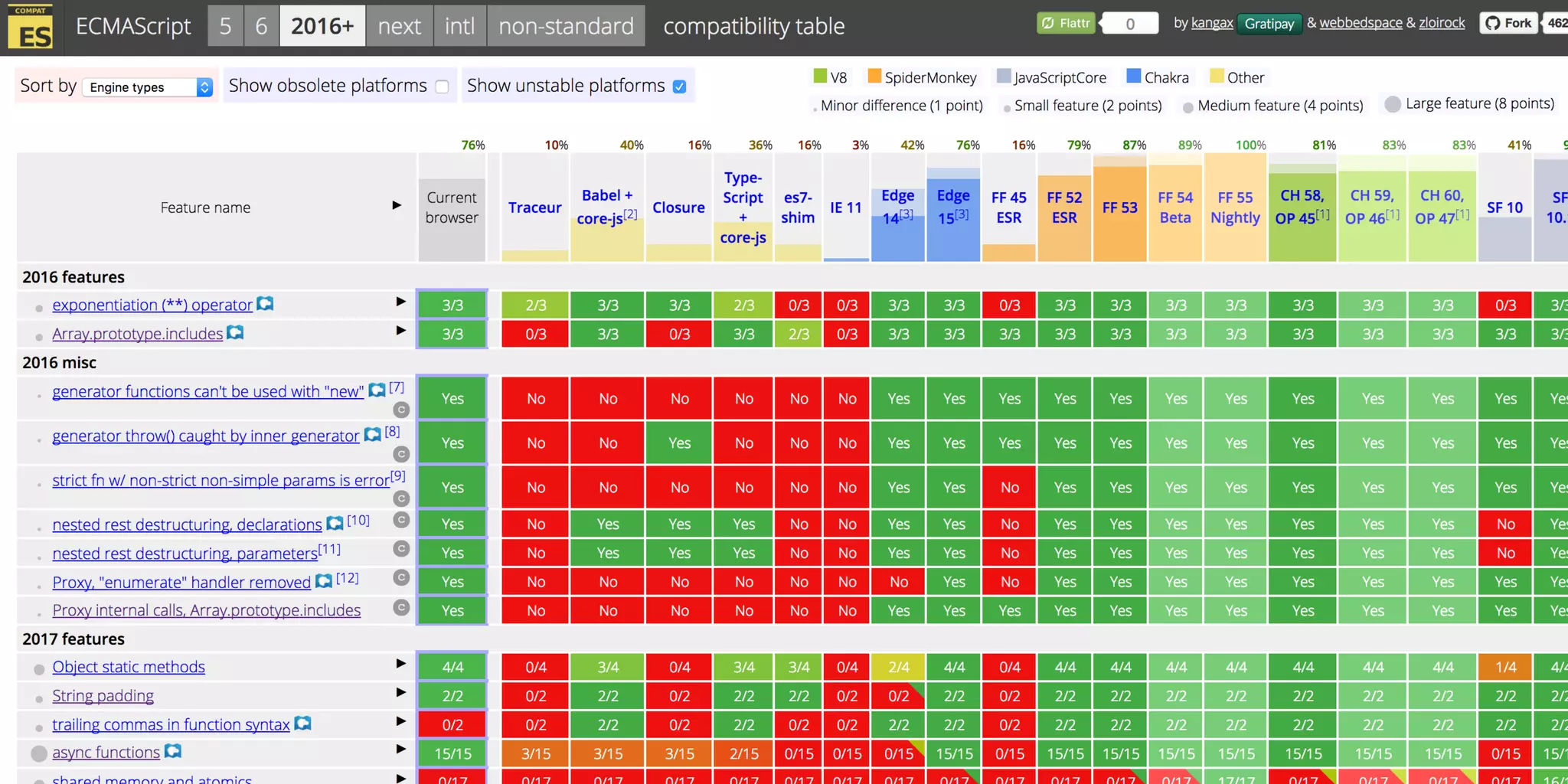Expand the Object static methods row

pyautogui.click(x=400, y=664)
